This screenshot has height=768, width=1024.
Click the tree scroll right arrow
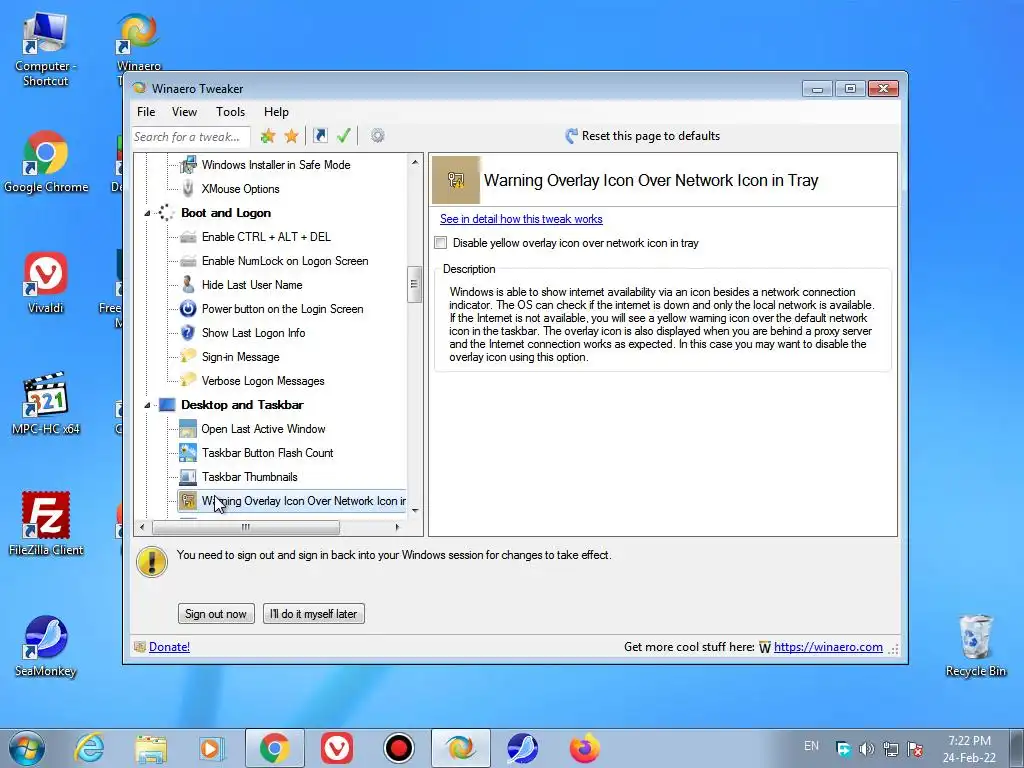pos(397,527)
